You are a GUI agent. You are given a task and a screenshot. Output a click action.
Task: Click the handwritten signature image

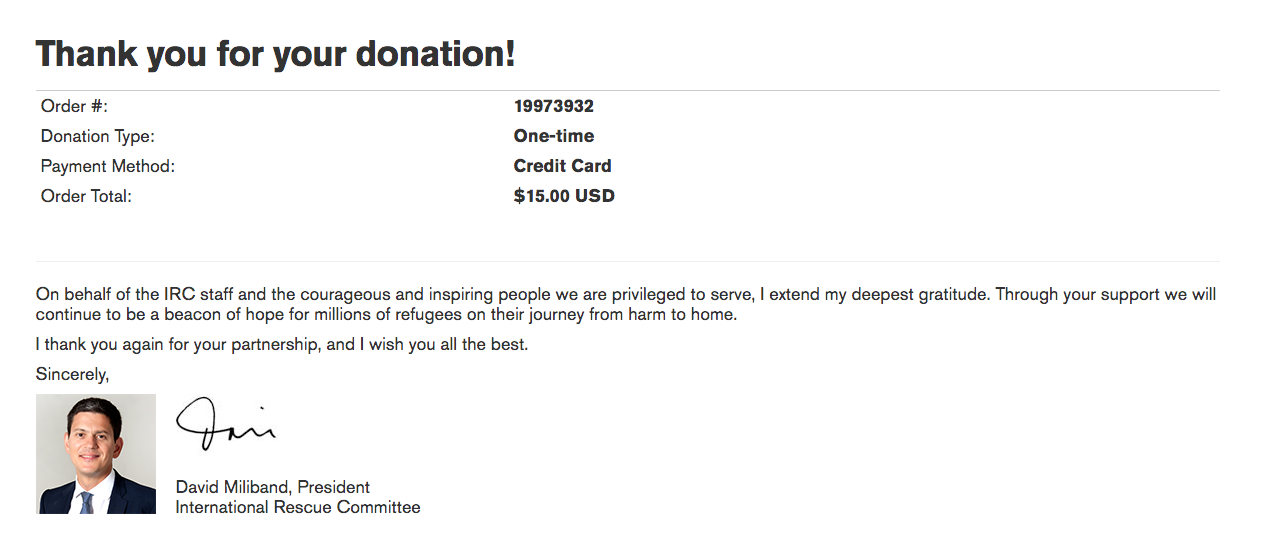[x=226, y=423]
